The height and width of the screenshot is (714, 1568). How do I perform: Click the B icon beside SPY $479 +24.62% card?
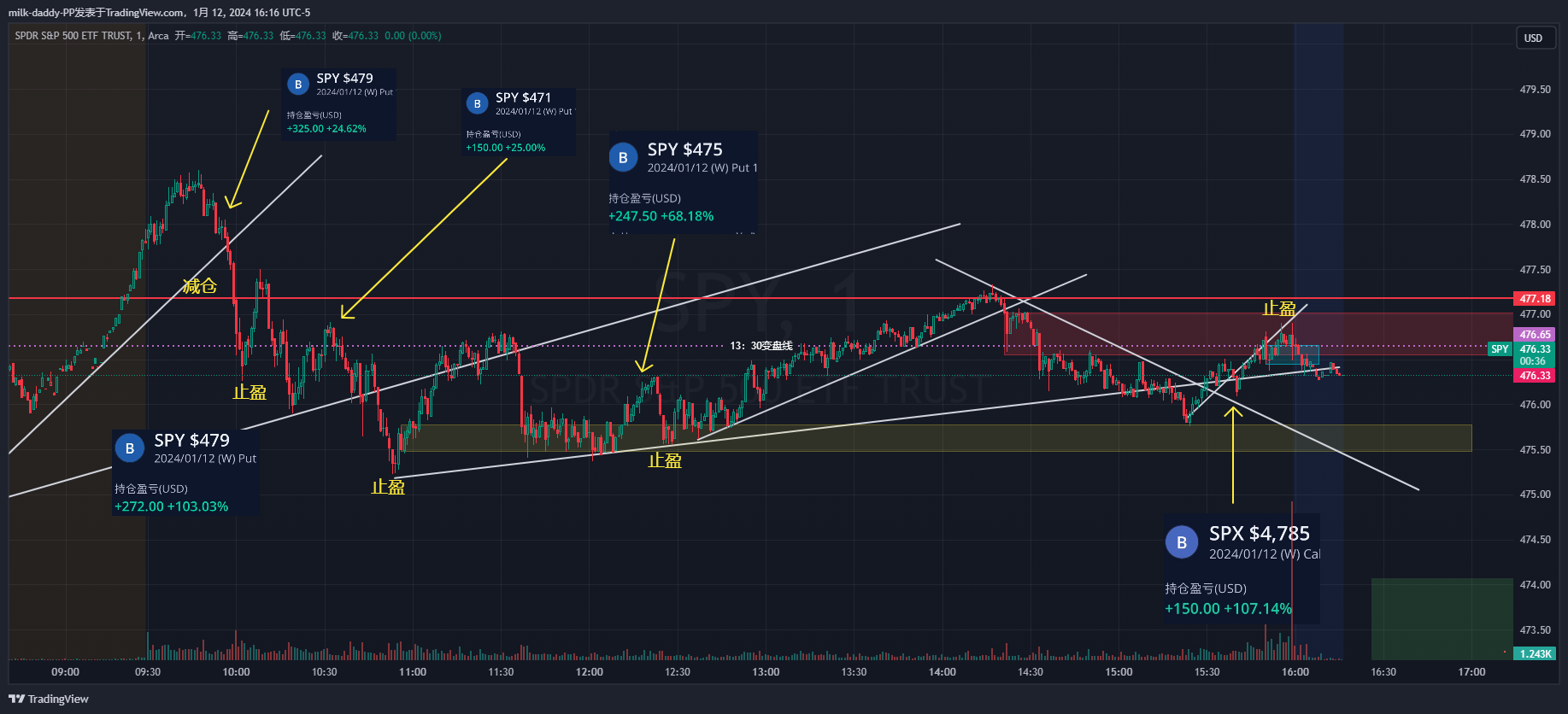click(297, 85)
